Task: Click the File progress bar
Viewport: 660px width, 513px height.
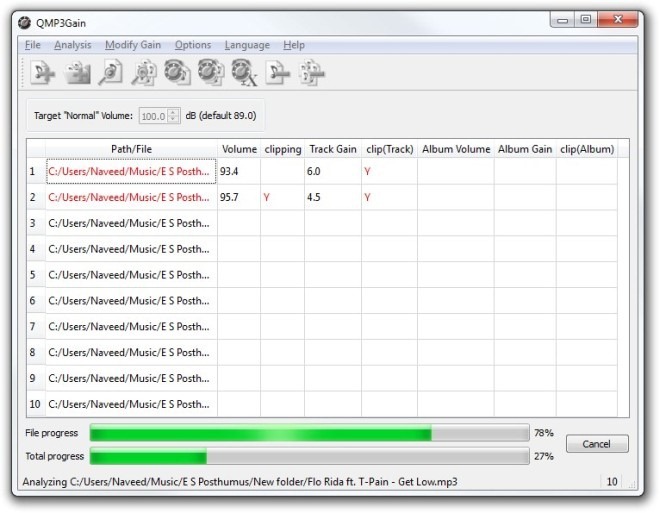Action: pos(309,433)
